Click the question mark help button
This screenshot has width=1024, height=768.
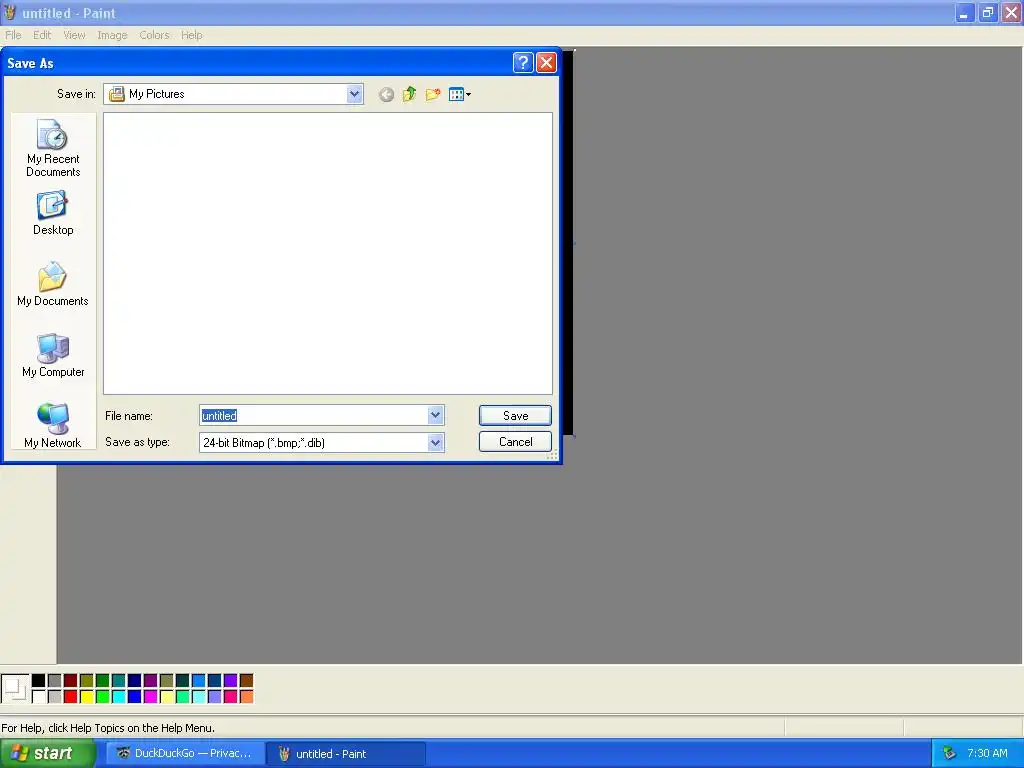click(523, 63)
